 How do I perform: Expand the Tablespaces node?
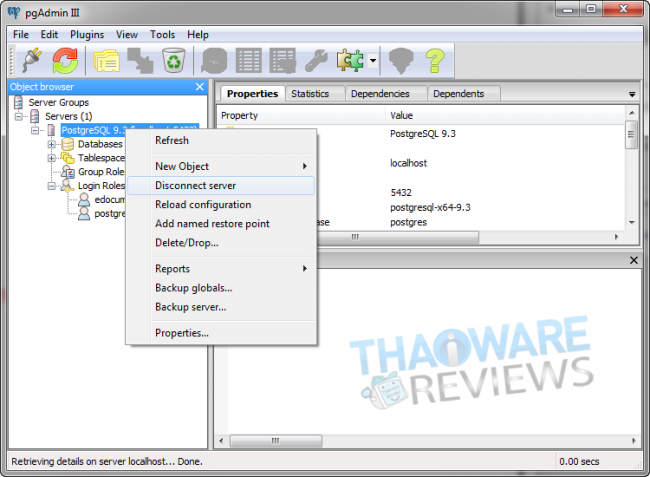51,158
